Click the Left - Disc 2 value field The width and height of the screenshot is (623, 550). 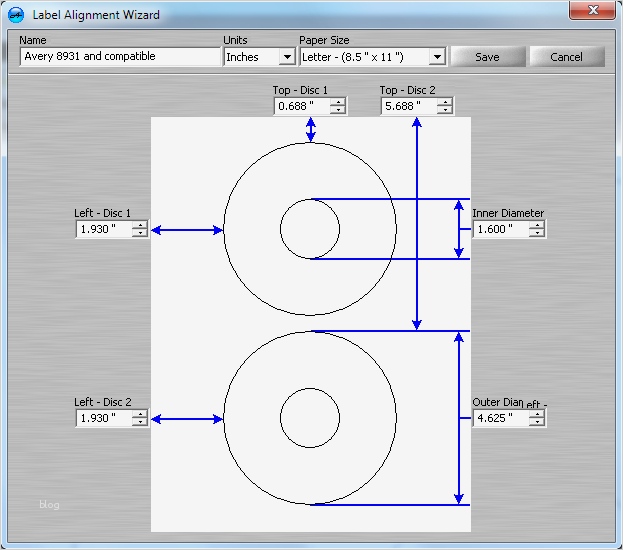coord(104,418)
